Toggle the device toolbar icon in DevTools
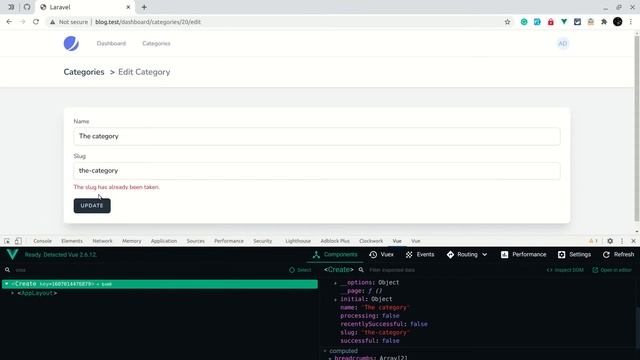Screen dimensions: 640x360 point(18,241)
